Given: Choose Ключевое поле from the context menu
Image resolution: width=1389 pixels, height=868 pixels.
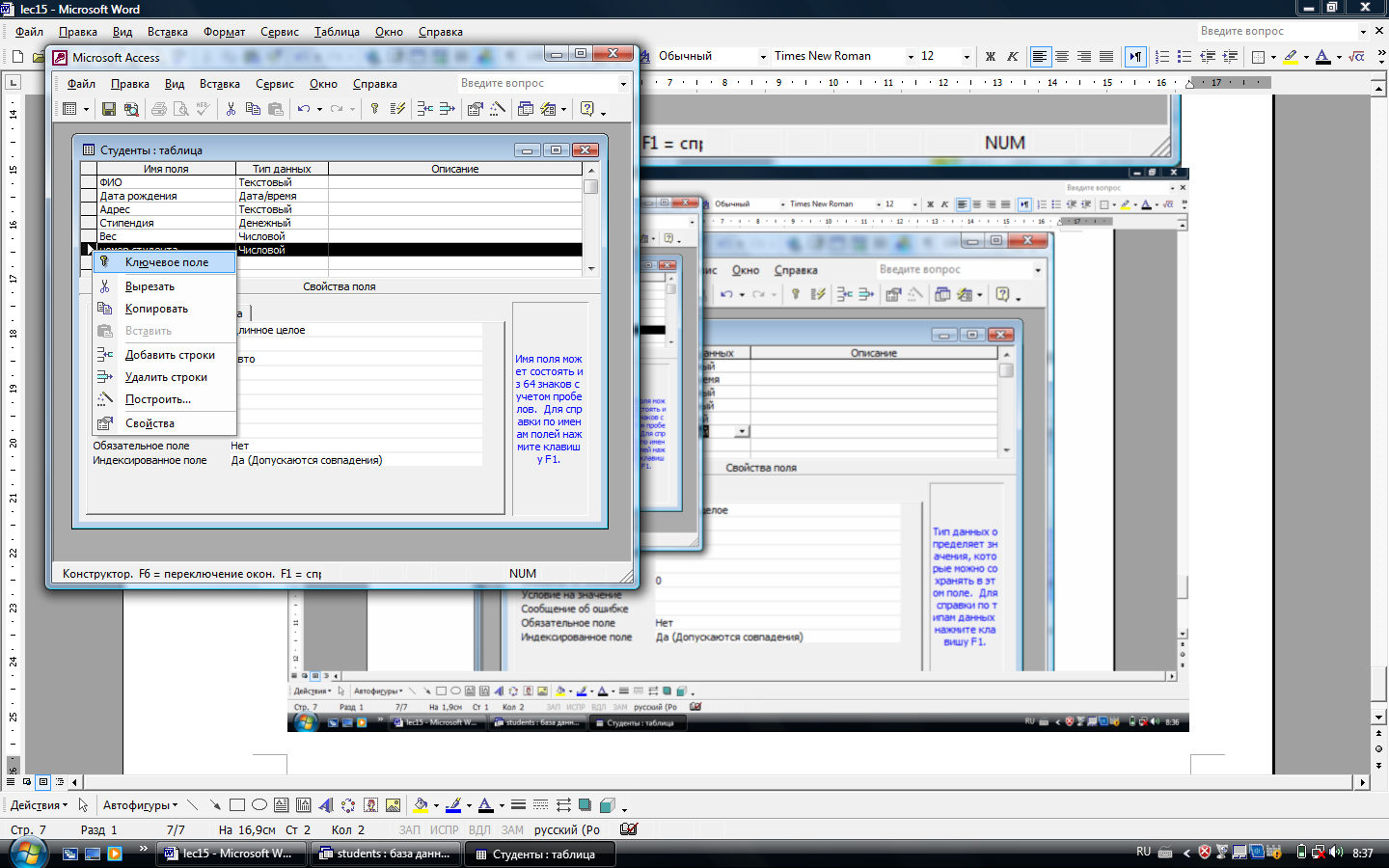Looking at the screenshot, I should coord(164,262).
